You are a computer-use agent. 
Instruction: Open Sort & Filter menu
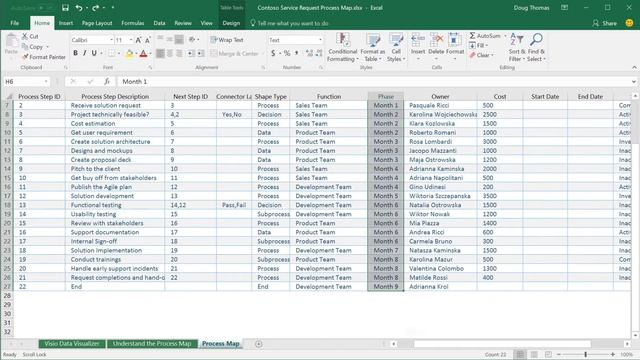[x=517, y=47]
